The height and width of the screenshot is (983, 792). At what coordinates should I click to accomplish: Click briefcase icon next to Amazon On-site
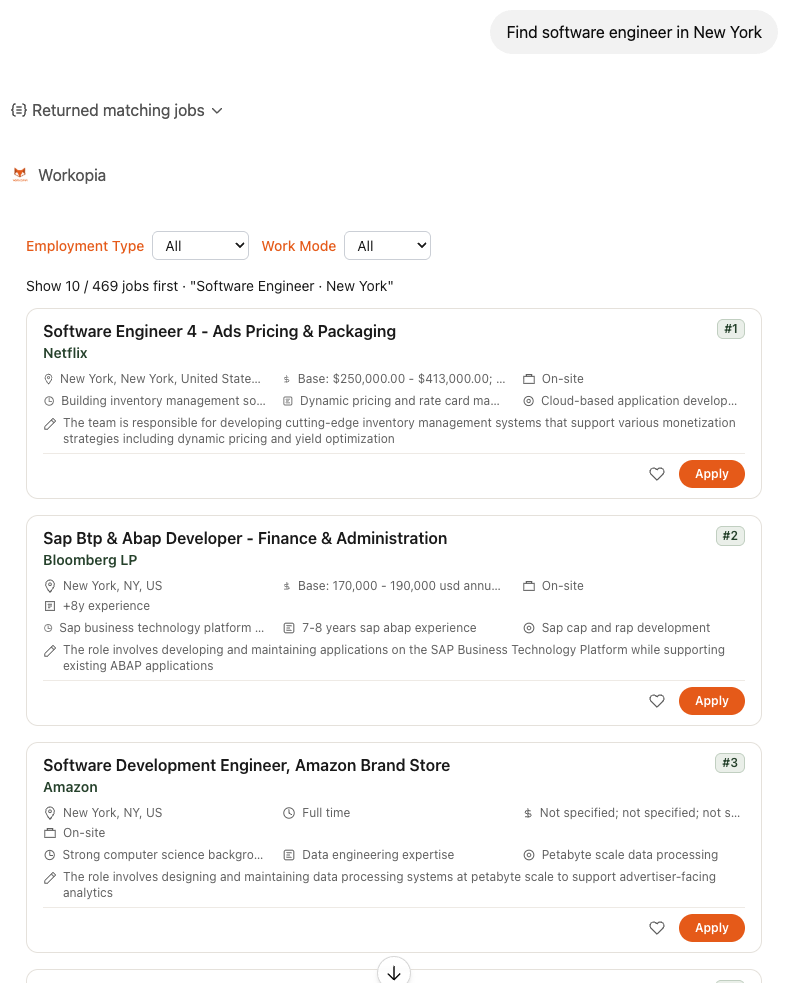point(50,833)
